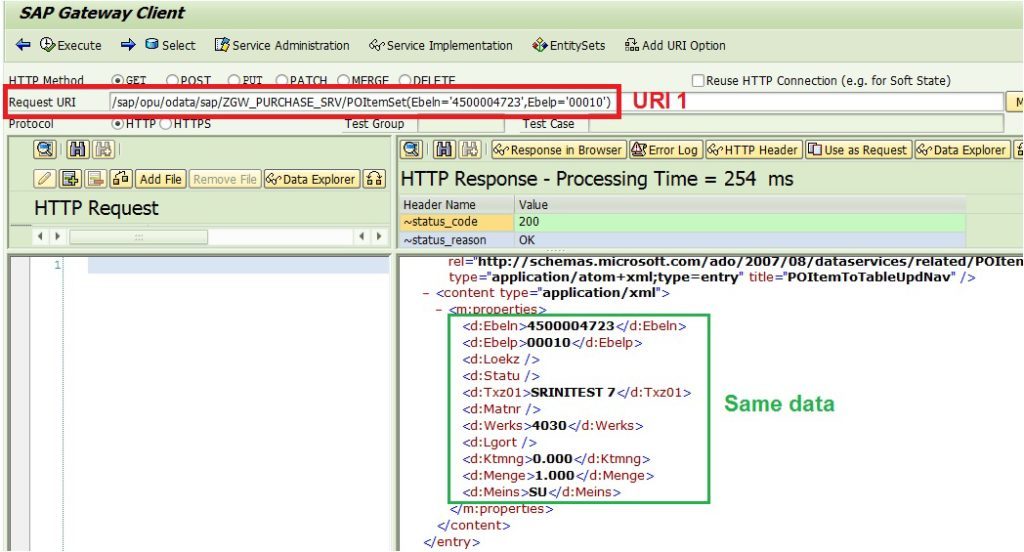Click left arrow of HTTP Request scrollbar
The image size is (1024, 552).
coord(40,236)
